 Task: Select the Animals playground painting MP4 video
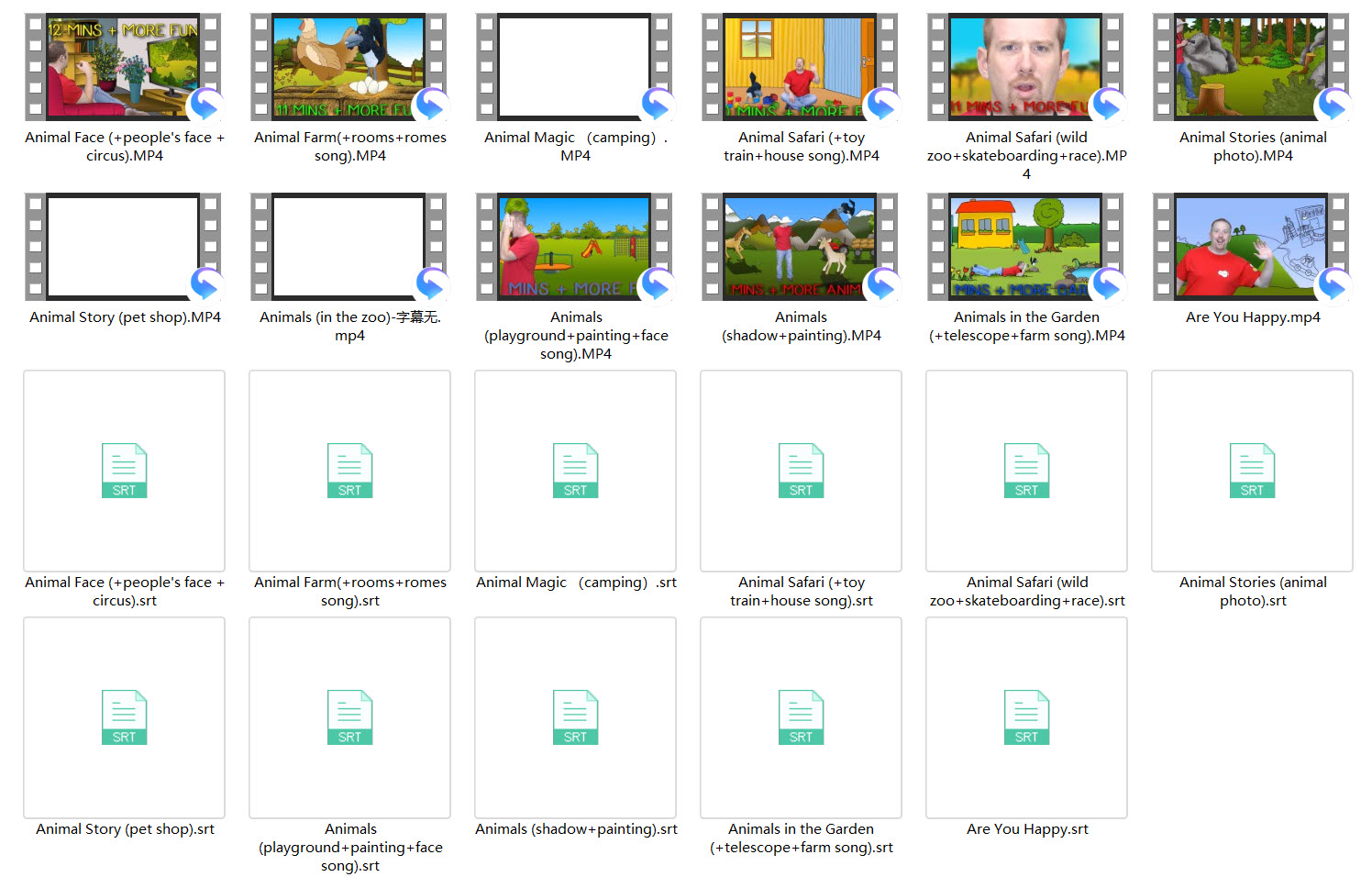click(x=575, y=246)
